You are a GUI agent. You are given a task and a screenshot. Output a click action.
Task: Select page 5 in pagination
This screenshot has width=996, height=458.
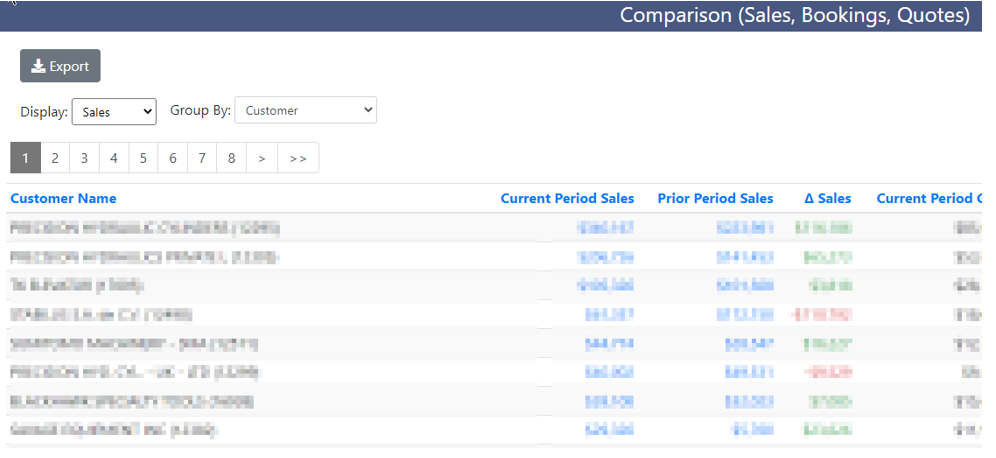pyautogui.click(x=144, y=158)
